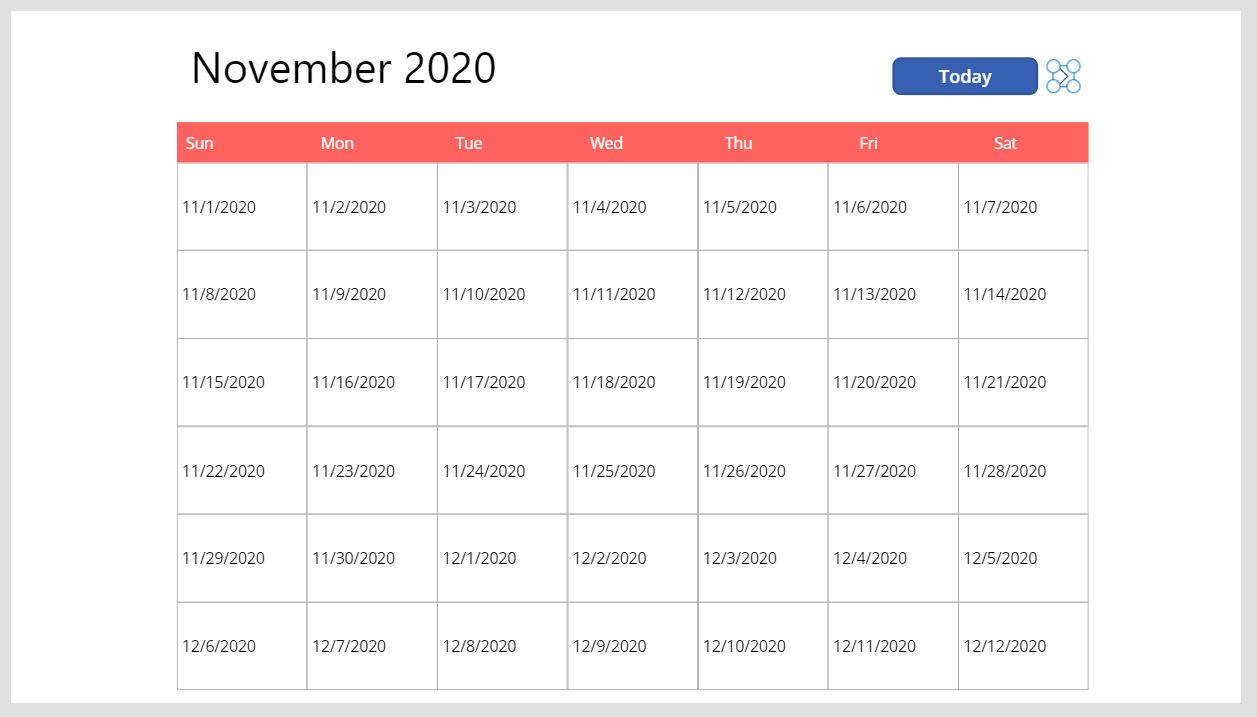Select the 12/1/2020 date cell
Image resolution: width=1257 pixels, height=717 pixels.
[x=502, y=558]
